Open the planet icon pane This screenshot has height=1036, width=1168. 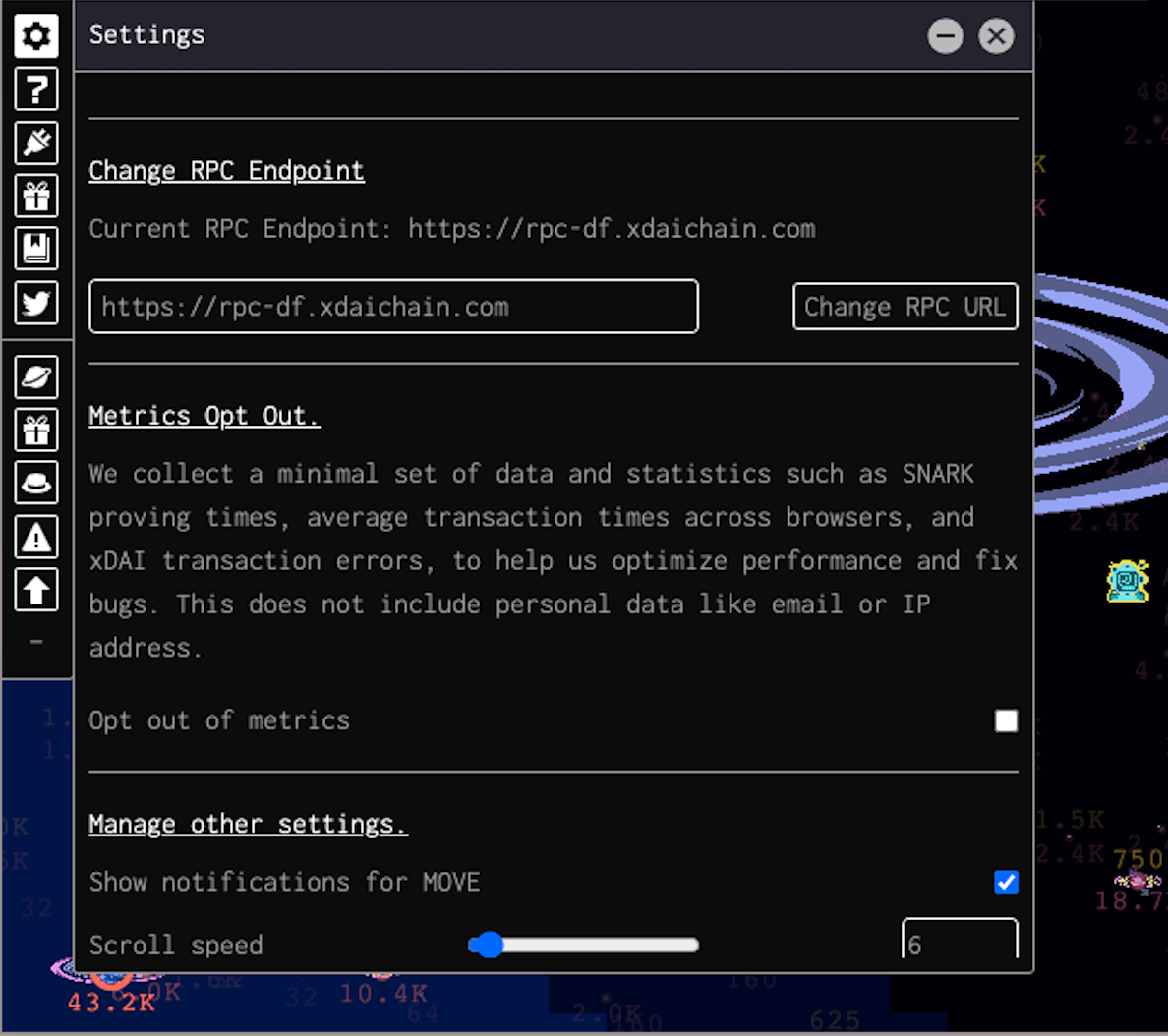36,376
